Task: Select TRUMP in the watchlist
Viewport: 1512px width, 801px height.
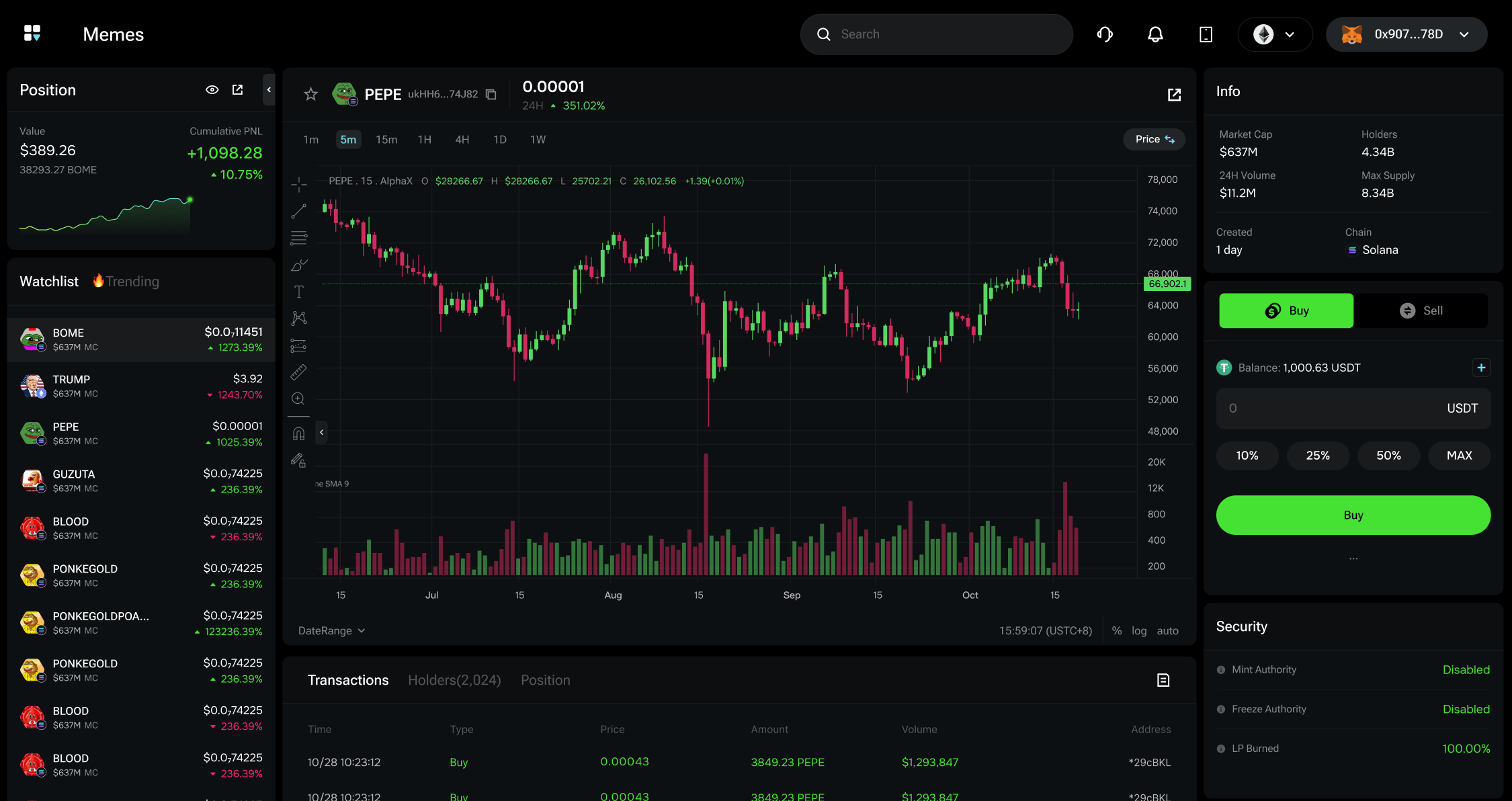Action: click(141, 386)
